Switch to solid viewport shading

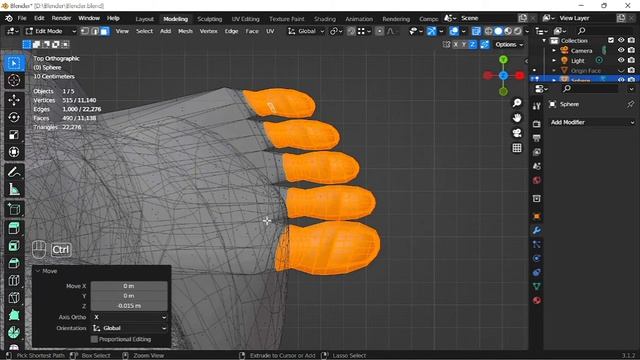click(x=498, y=31)
